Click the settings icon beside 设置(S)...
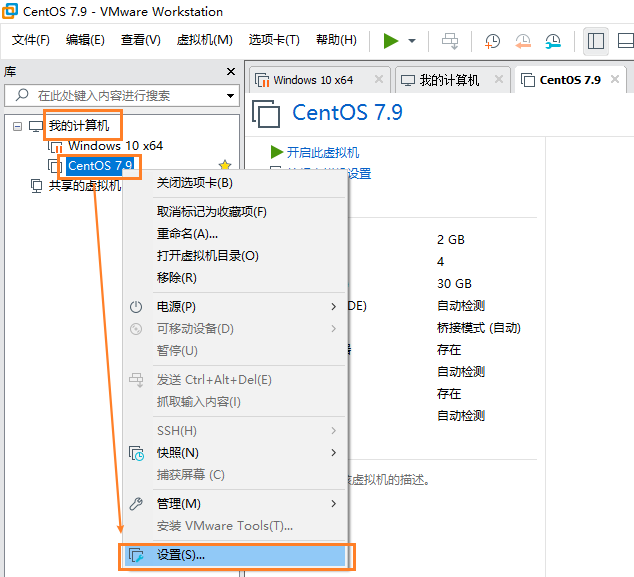Viewport: 634px width, 577px height. 136,555
